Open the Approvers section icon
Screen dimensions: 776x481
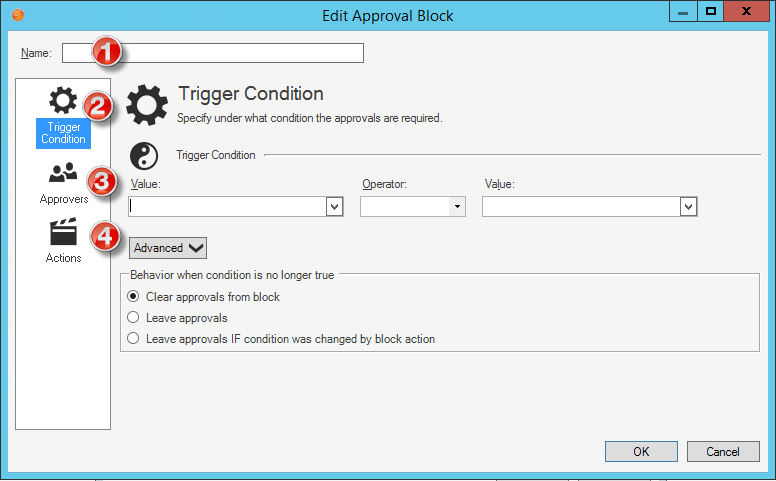[x=63, y=174]
